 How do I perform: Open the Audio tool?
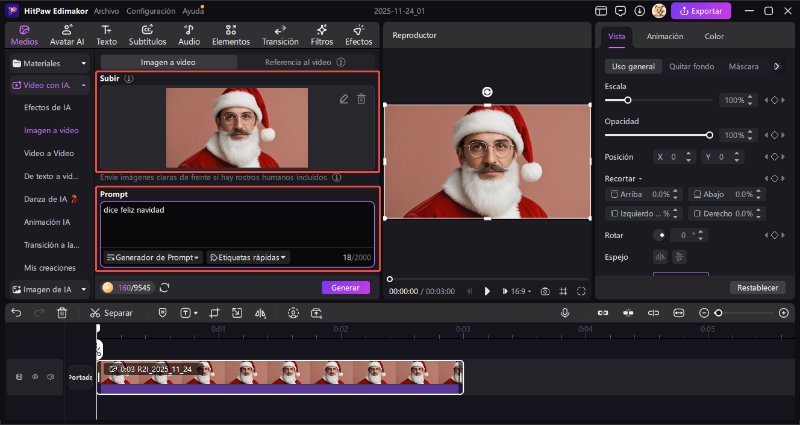(x=189, y=35)
